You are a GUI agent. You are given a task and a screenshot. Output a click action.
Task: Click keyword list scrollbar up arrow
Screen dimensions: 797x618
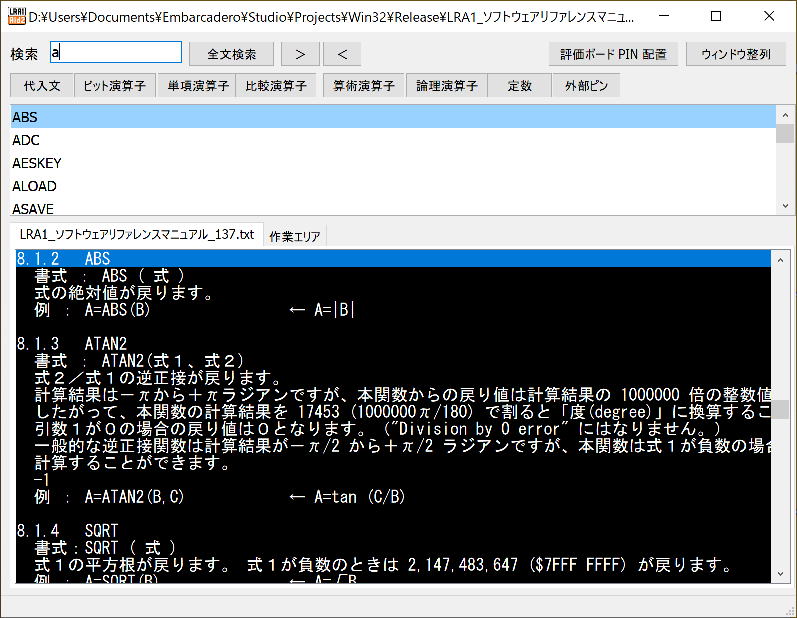(785, 115)
